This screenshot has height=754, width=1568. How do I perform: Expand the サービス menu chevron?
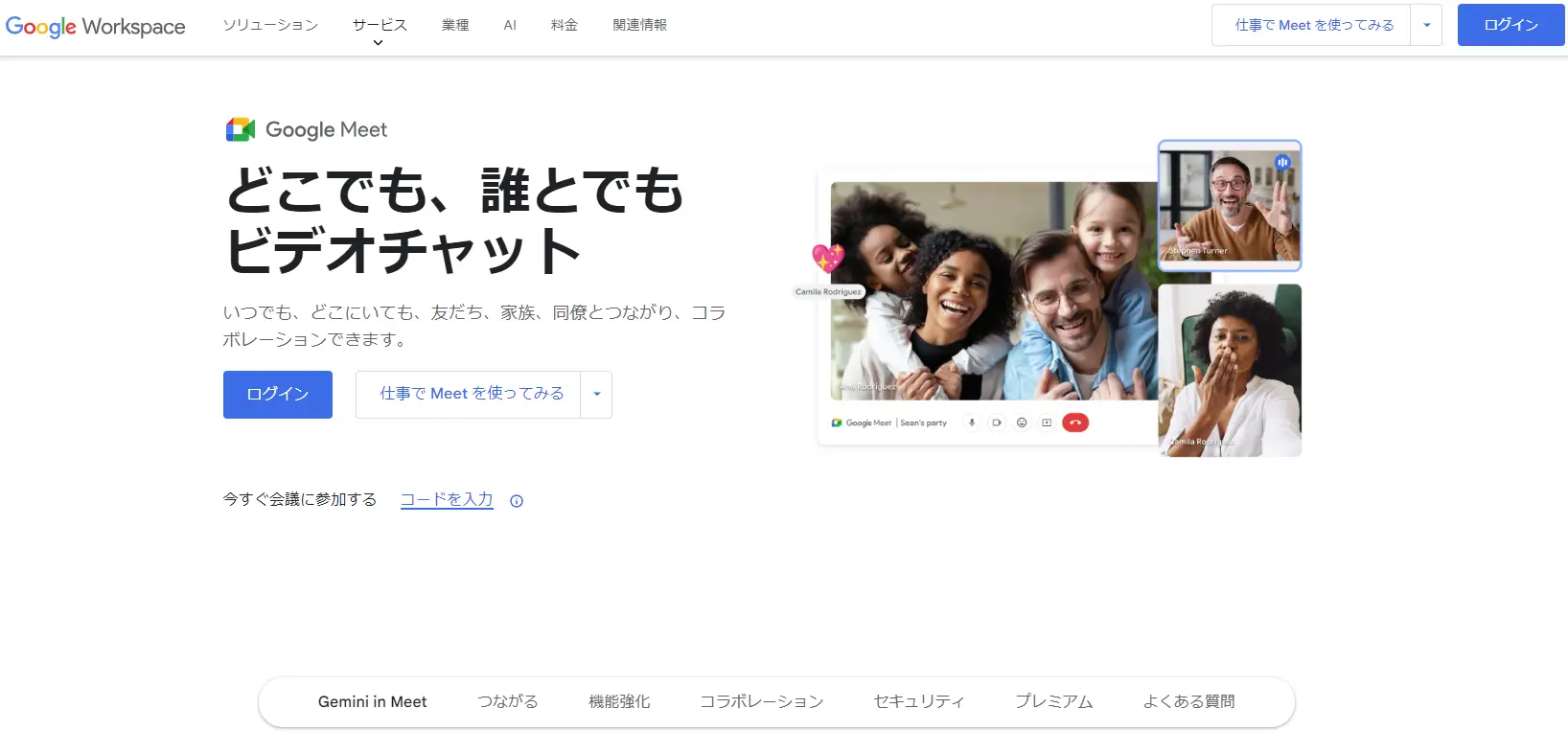click(x=378, y=43)
